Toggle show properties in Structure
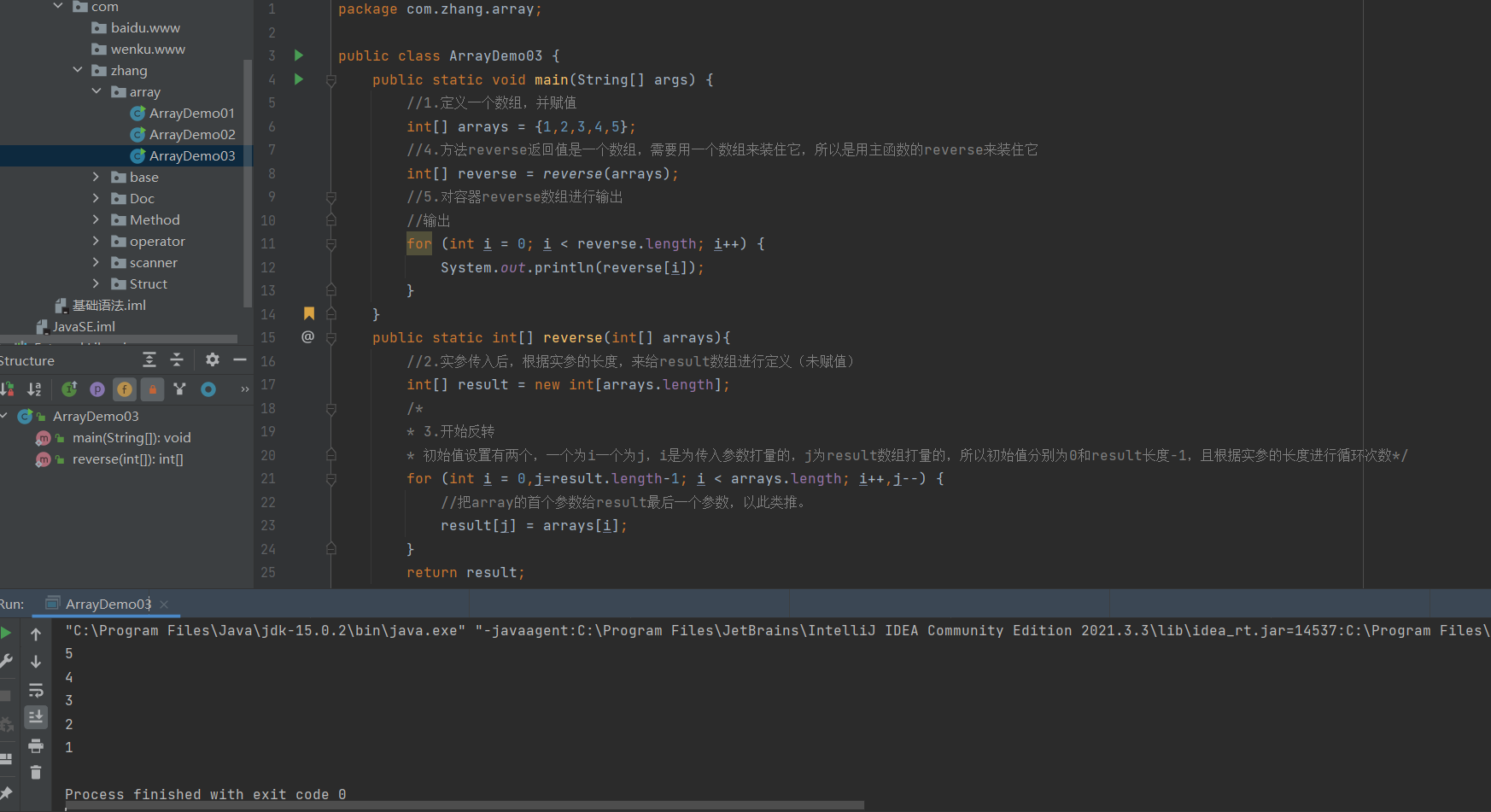The image size is (1491, 812). 97,389
